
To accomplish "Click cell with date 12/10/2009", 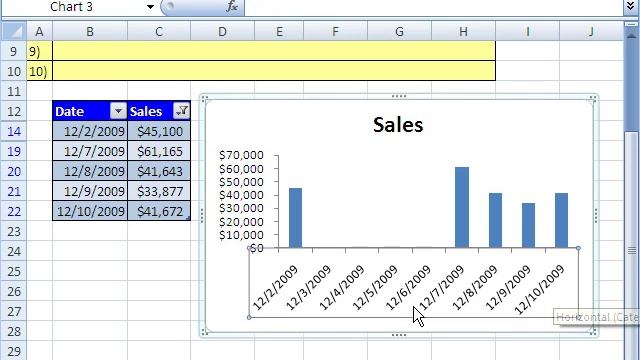I will click(90, 211).
